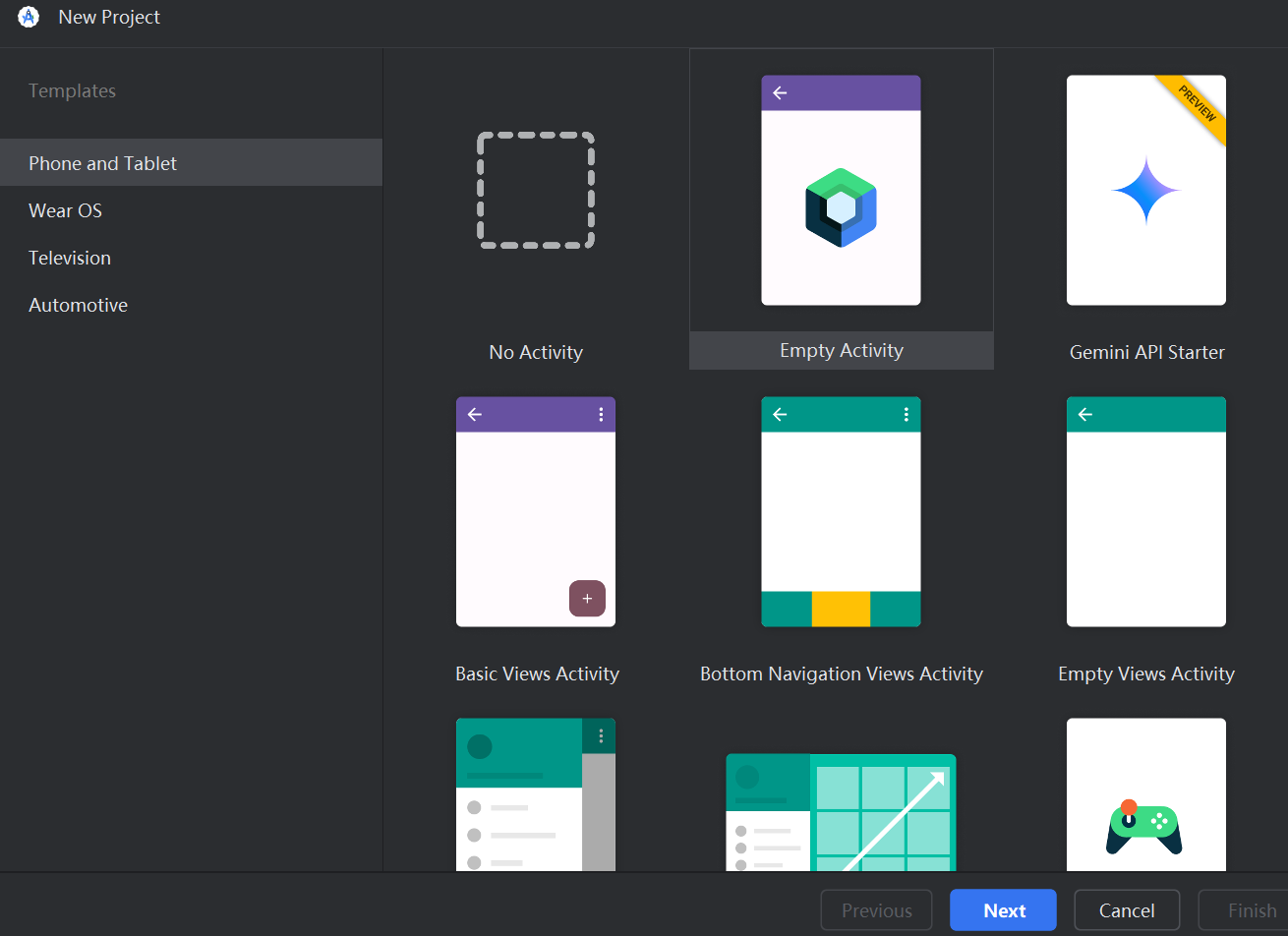
Task: Click the plus FAB in Basic Views Activity
Action: point(587,598)
